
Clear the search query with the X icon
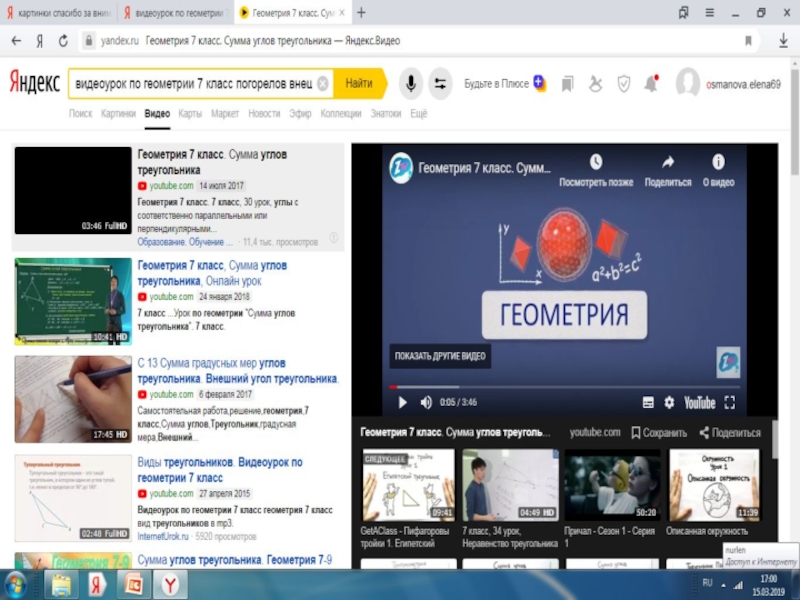point(322,83)
